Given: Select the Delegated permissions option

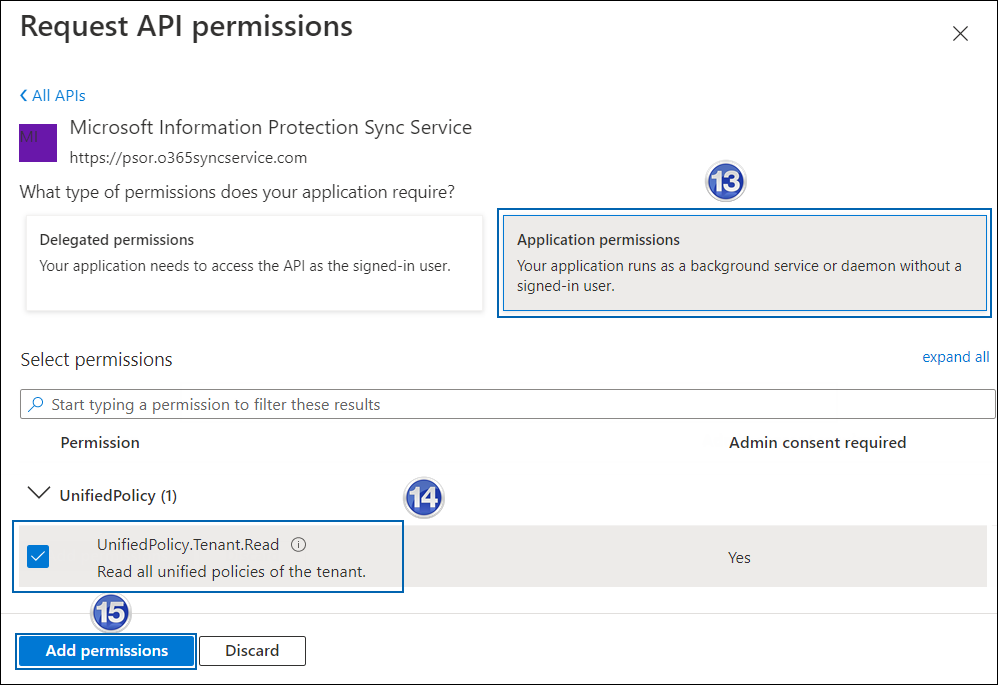Looking at the screenshot, I should coord(254,265).
